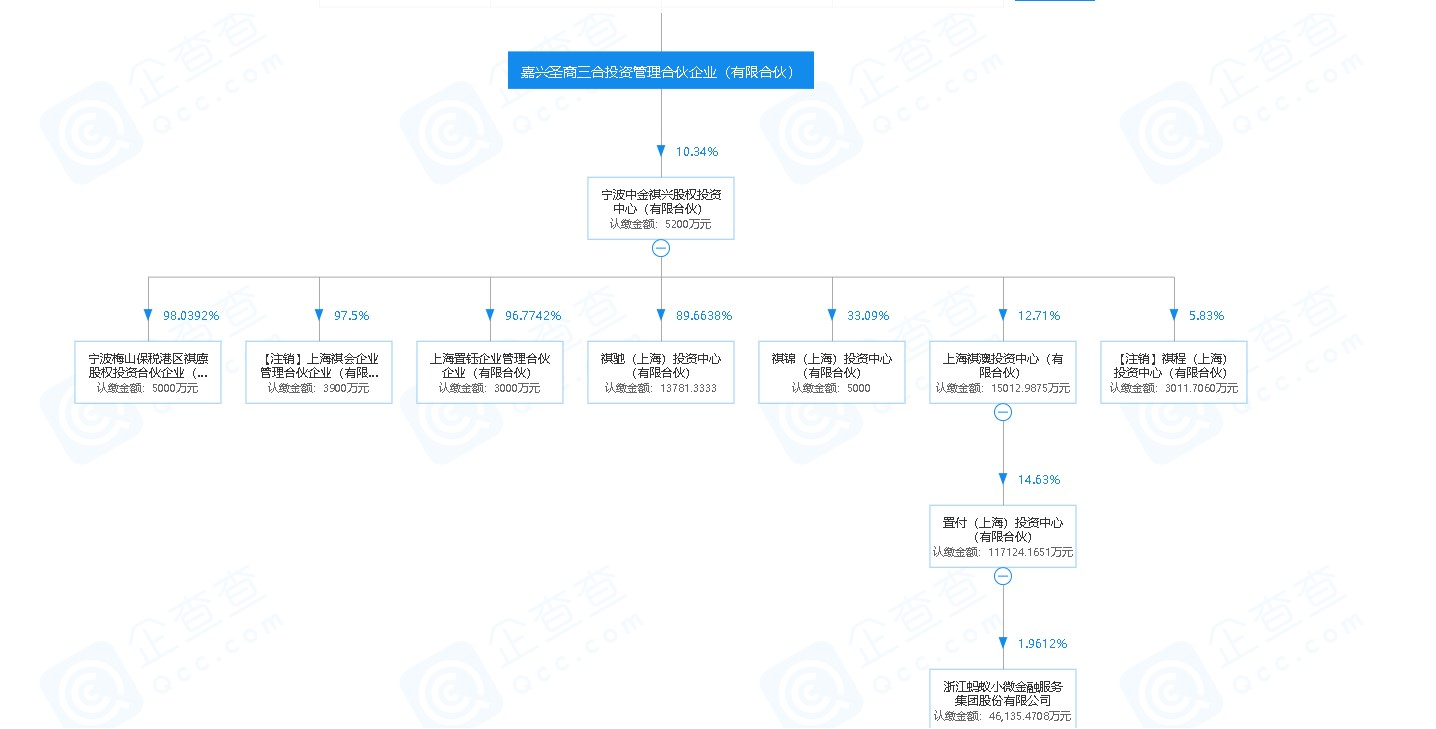Select the root node 嘉兴圣商三合投资管理合伙企业
Screen dimensions: 1436x729
pos(660,71)
